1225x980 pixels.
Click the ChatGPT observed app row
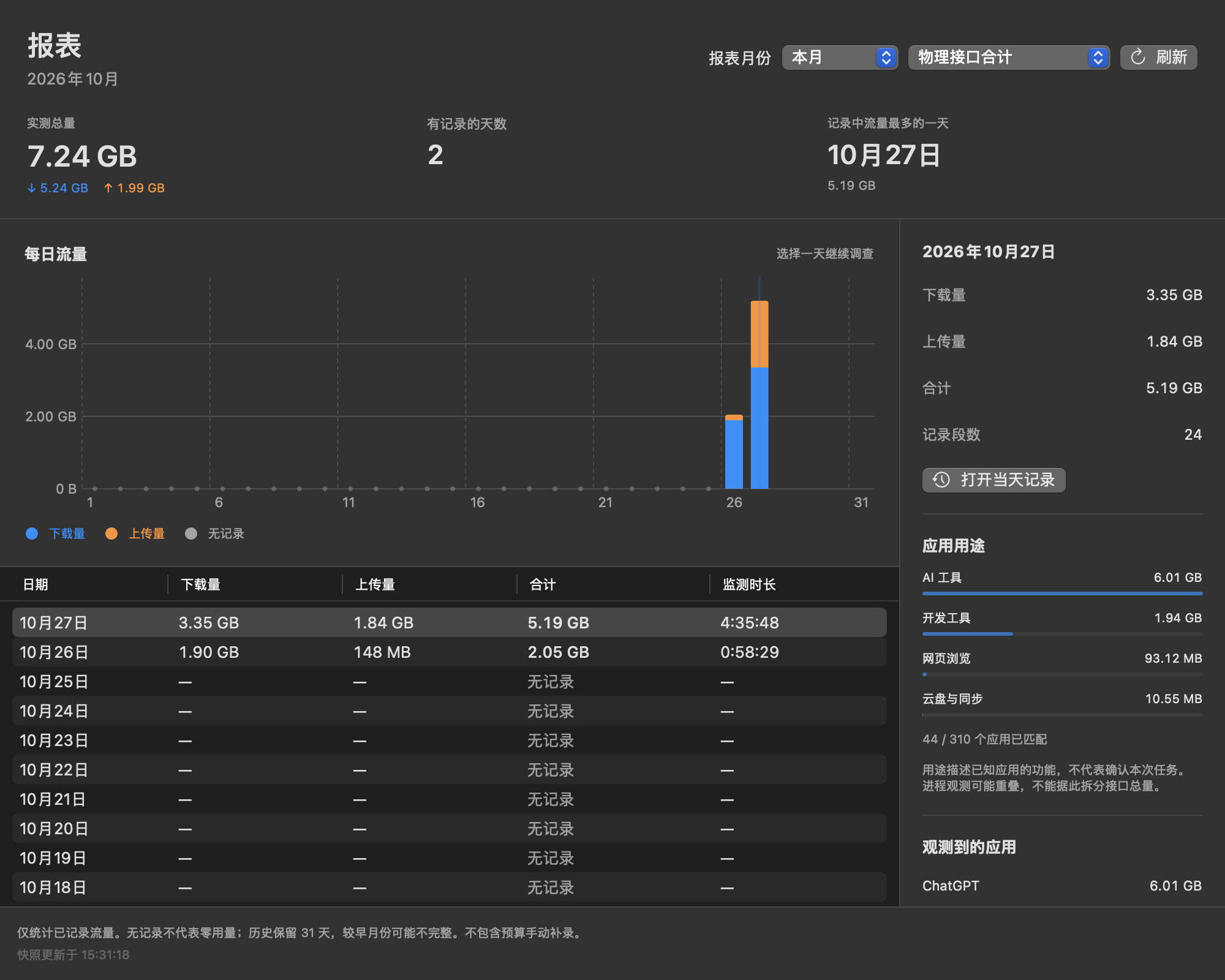1062,886
